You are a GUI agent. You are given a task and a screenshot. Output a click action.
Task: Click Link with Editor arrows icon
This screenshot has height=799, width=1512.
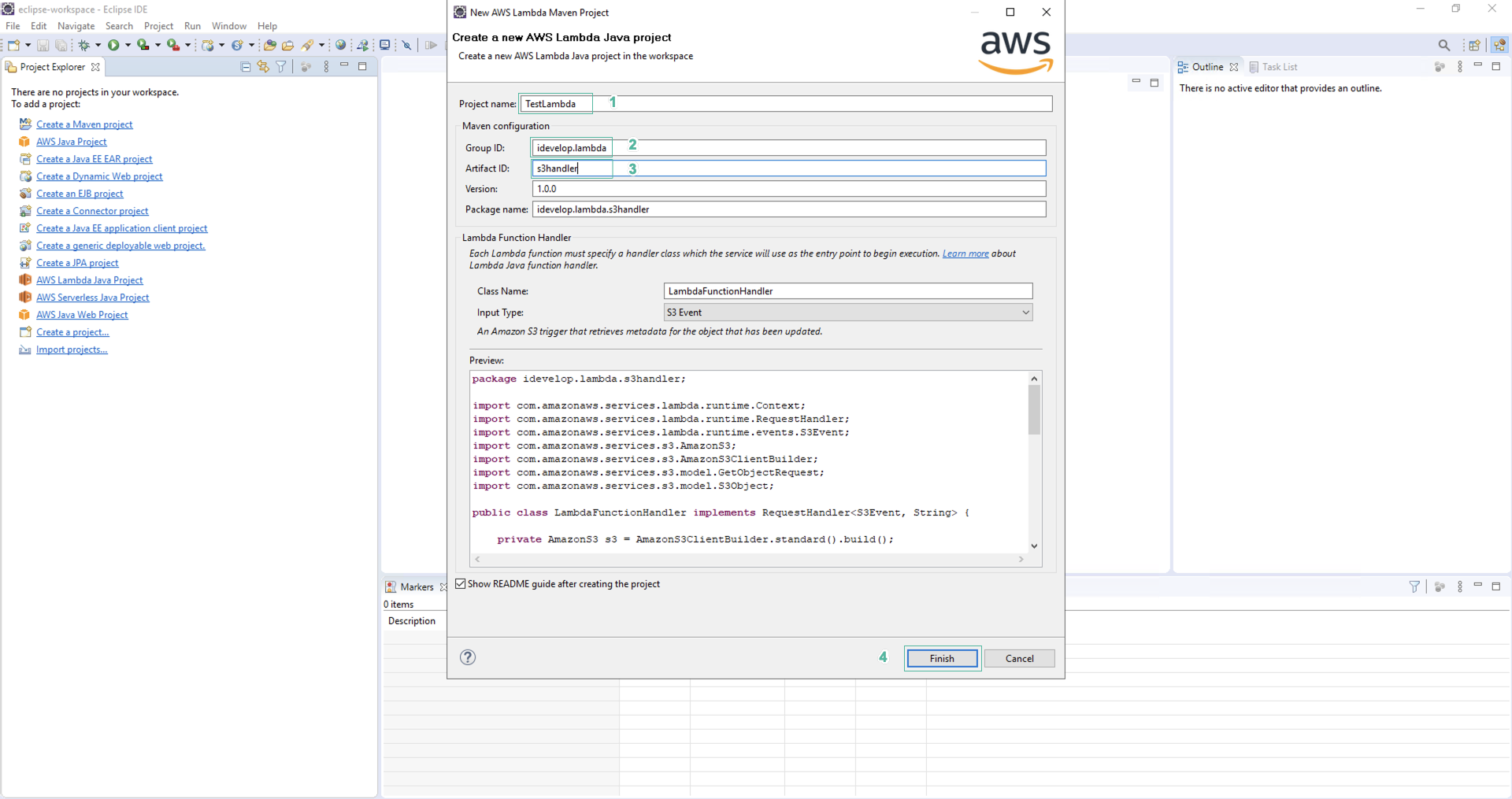[x=263, y=67]
